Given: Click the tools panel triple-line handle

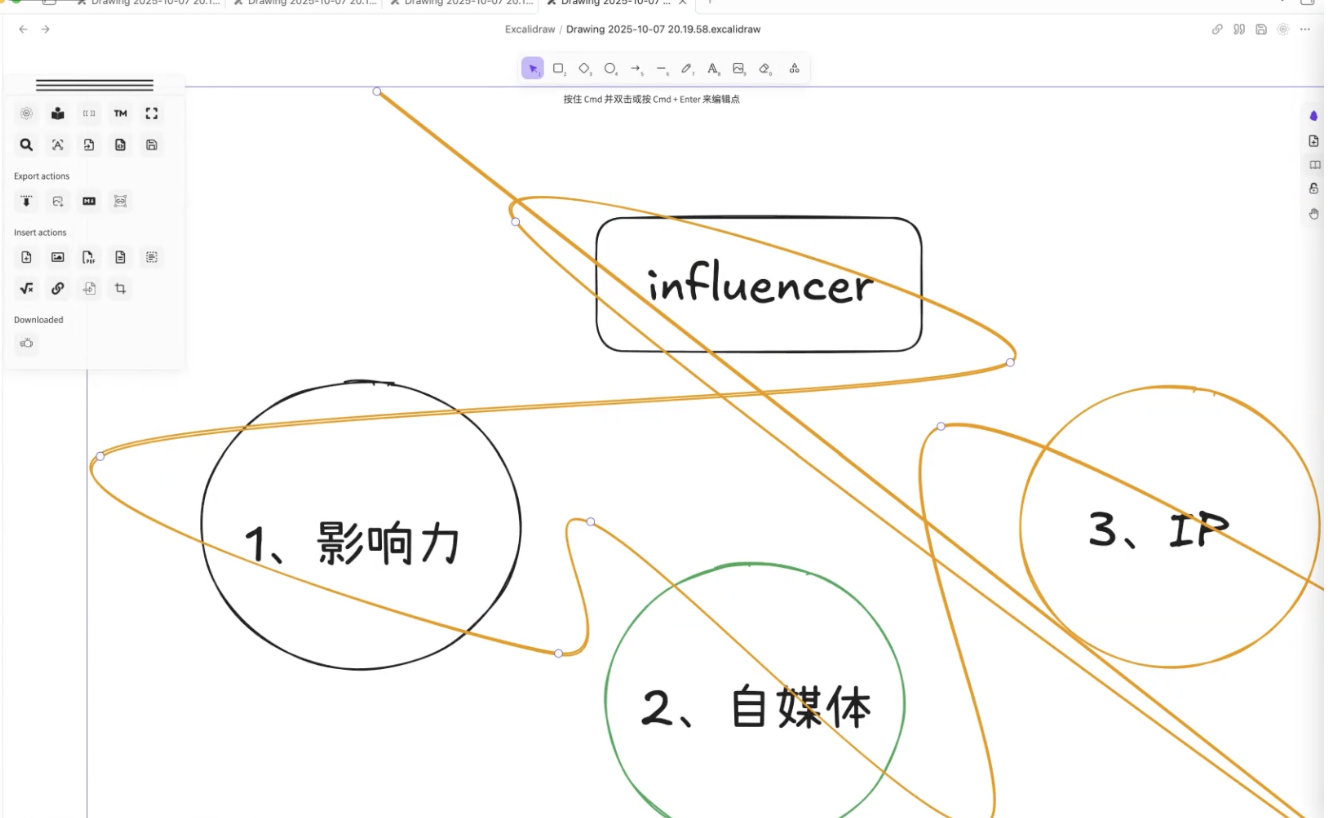Looking at the screenshot, I should coord(95,85).
